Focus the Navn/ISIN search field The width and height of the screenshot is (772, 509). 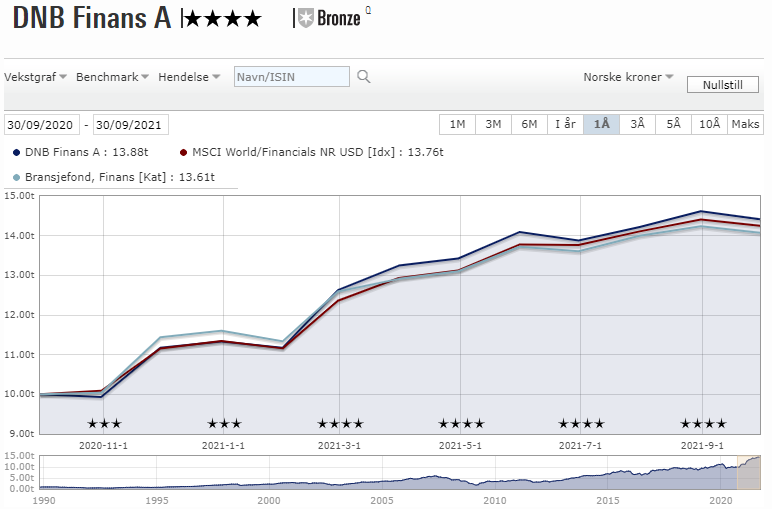(x=291, y=77)
